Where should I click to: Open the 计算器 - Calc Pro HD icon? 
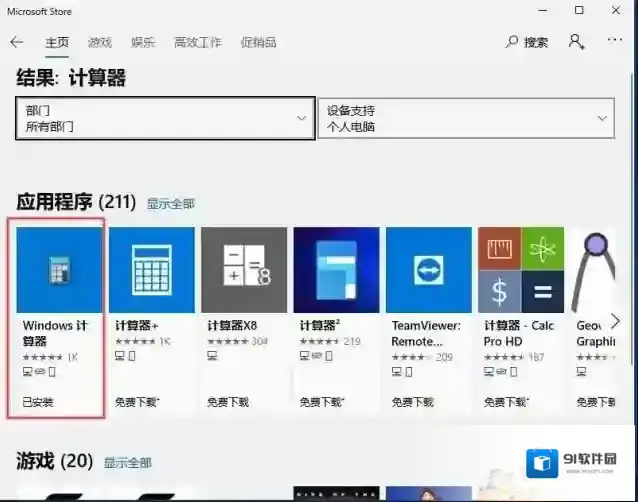click(520, 270)
